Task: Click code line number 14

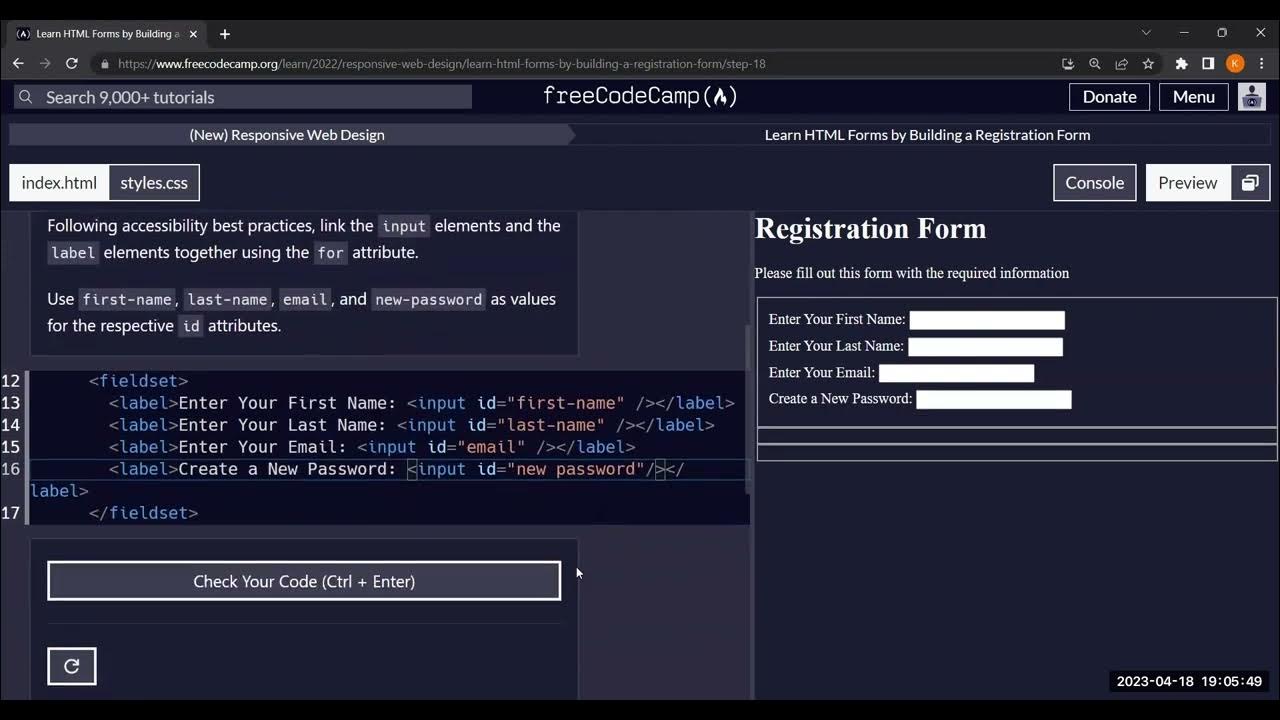Action: click(11, 425)
